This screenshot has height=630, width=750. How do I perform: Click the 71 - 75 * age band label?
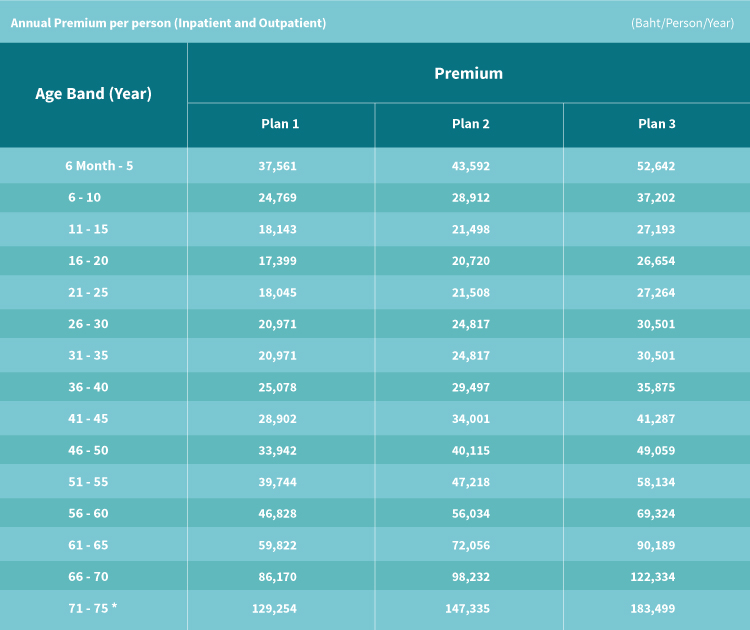tap(93, 608)
